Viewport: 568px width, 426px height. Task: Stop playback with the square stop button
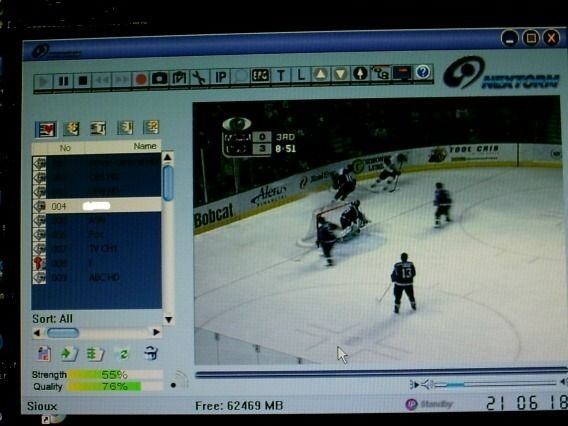tap(83, 81)
